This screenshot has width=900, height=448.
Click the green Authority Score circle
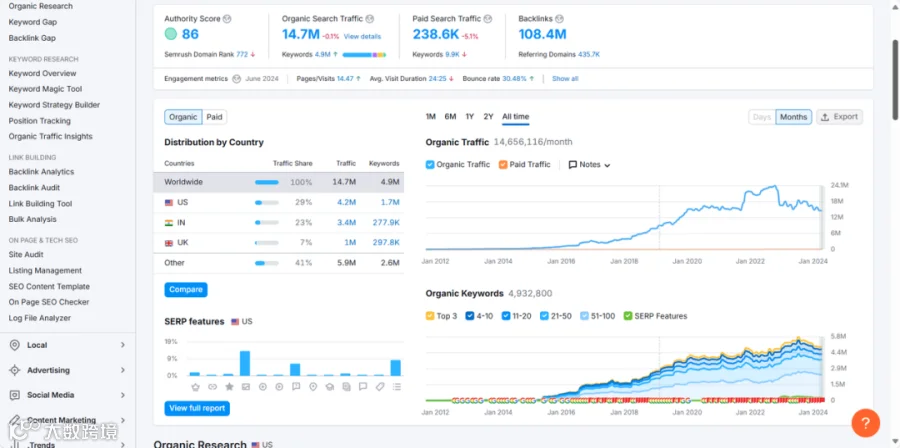(170, 34)
